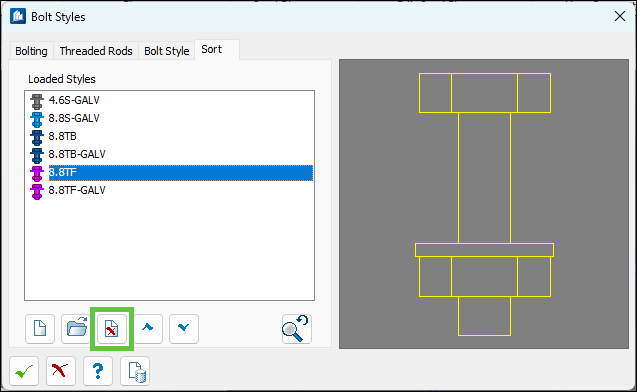The width and height of the screenshot is (637, 392).
Task: Open help with the question mark icon
Action: (x=98, y=371)
